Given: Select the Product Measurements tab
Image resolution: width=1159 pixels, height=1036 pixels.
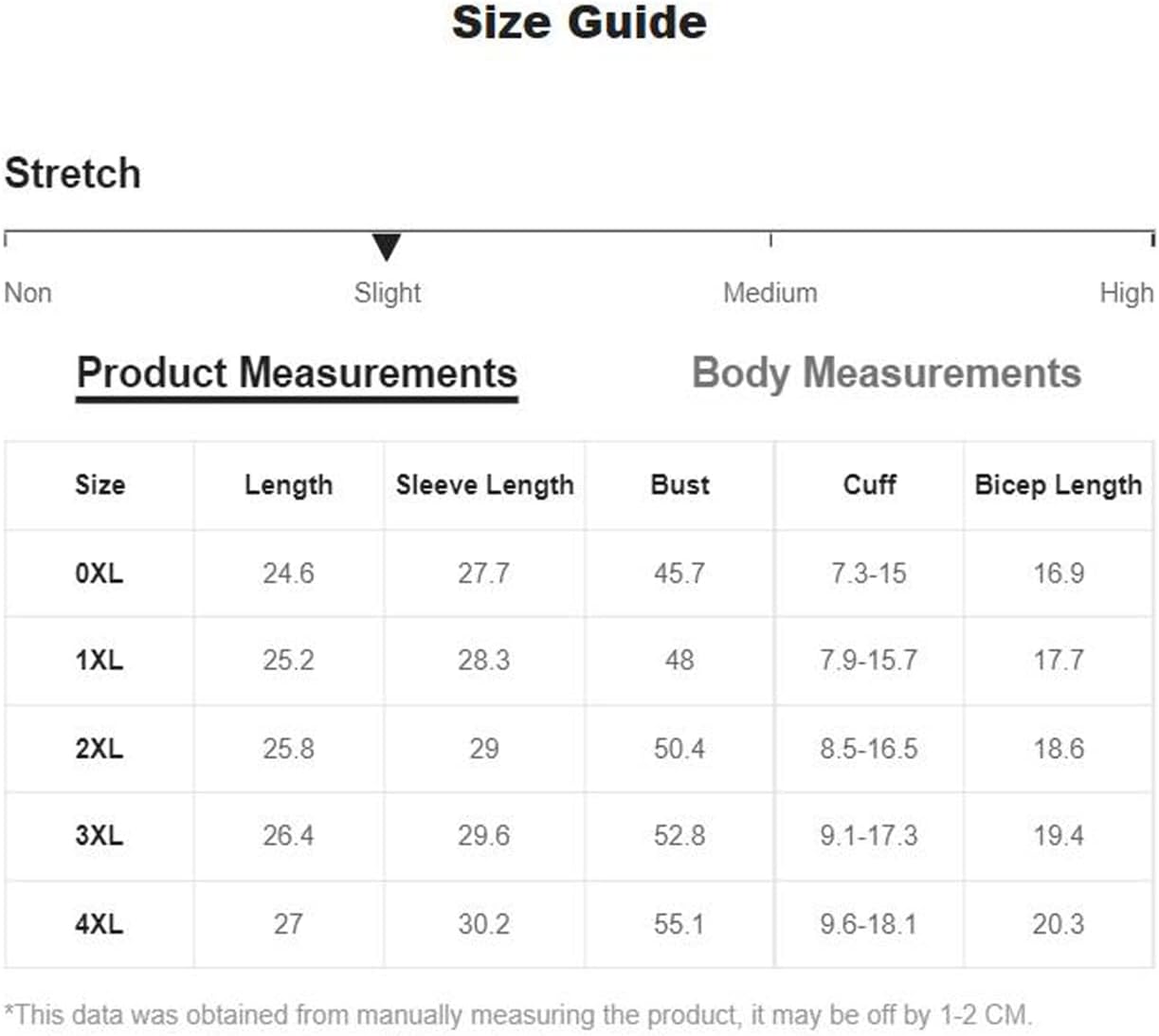Looking at the screenshot, I should (297, 373).
